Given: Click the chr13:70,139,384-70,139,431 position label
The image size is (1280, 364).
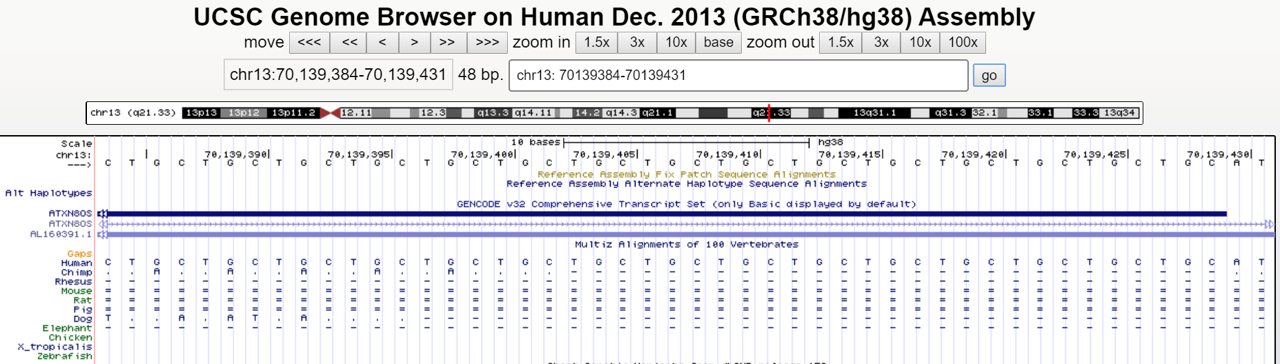Looking at the screenshot, I should click(337, 75).
